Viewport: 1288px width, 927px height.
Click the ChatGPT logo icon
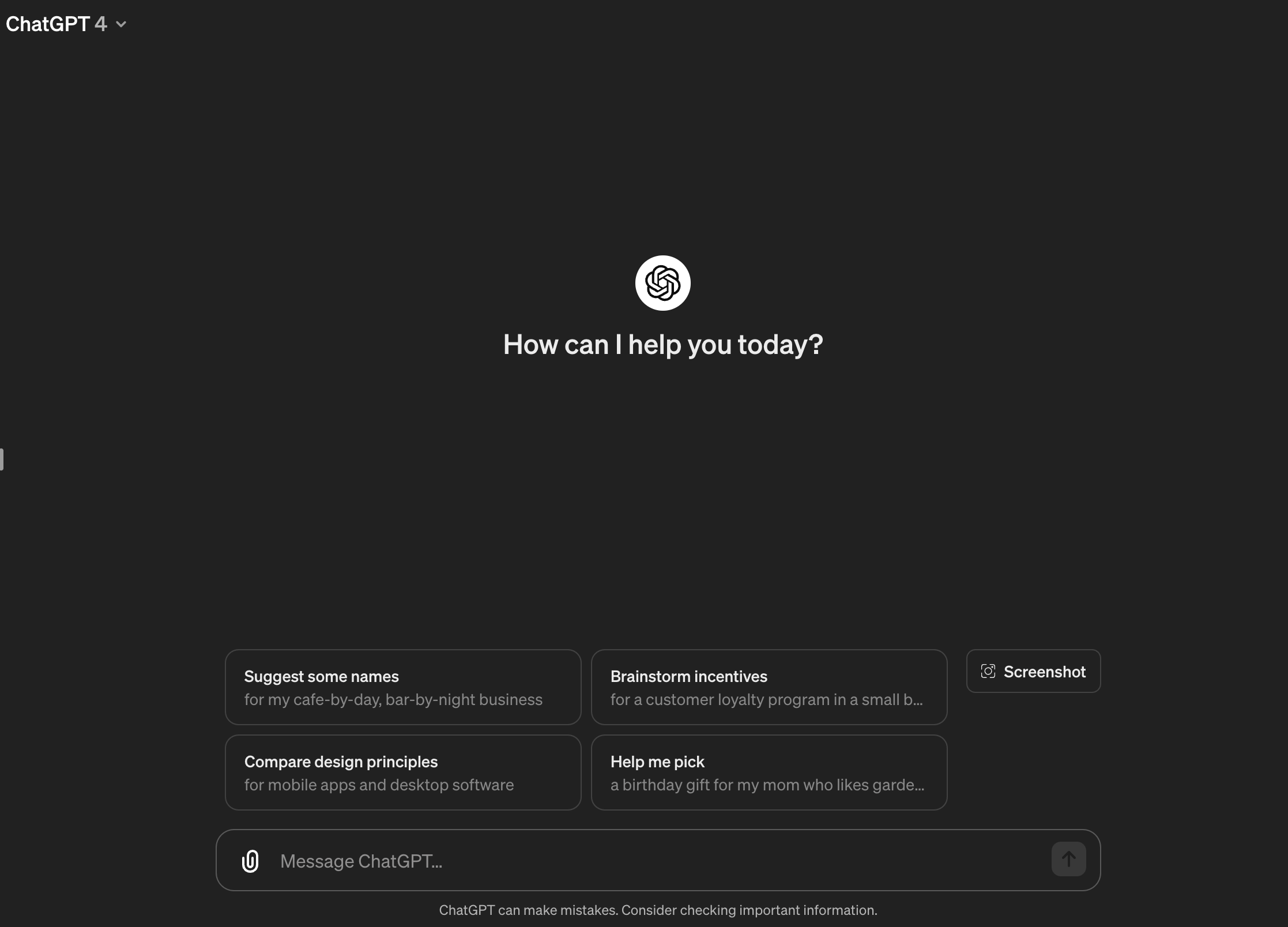click(x=662, y=283)
